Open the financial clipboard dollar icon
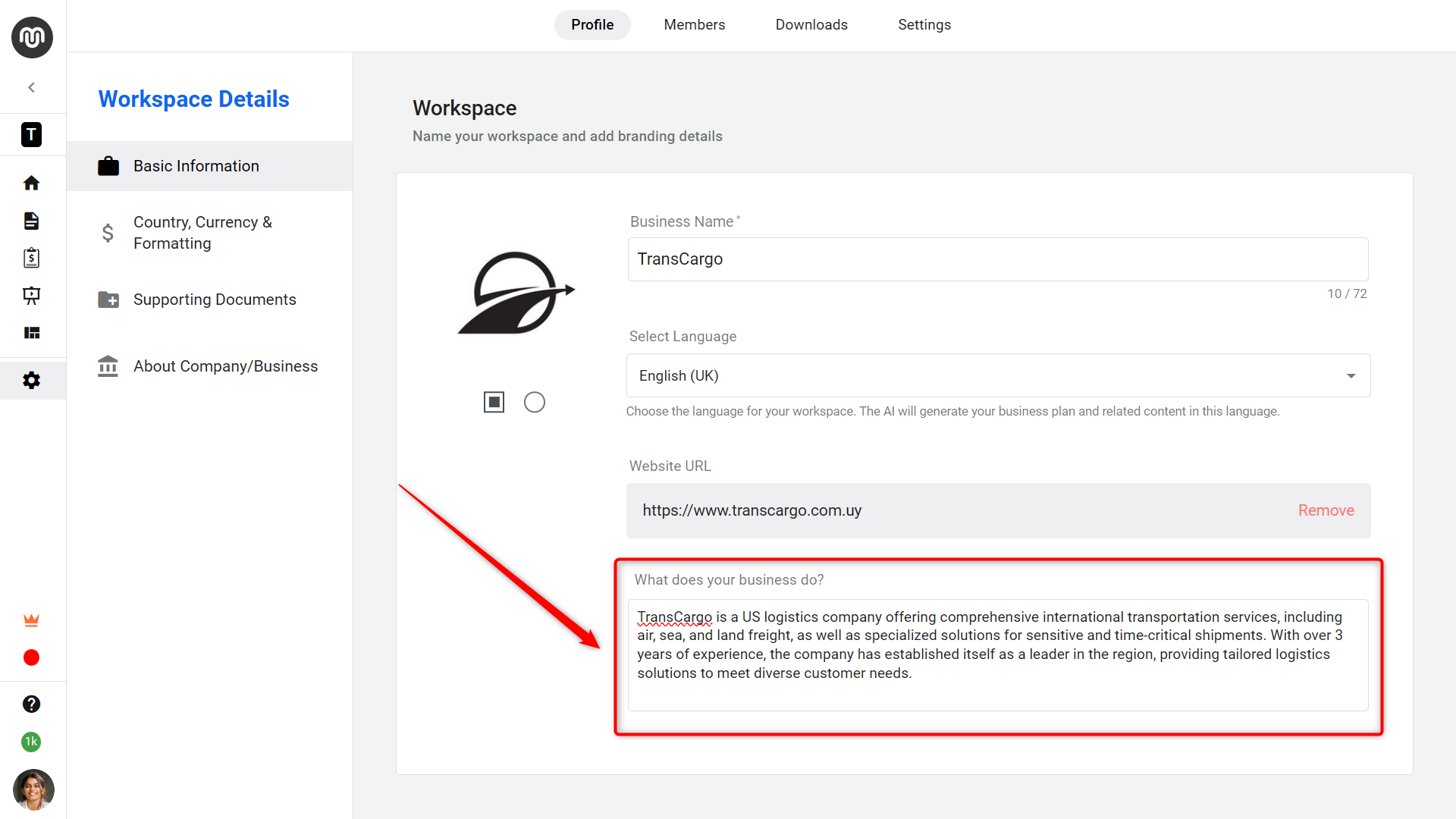The width and height of the screenshot is (1456, 819). pyautogui.click(x=31, y=258)
